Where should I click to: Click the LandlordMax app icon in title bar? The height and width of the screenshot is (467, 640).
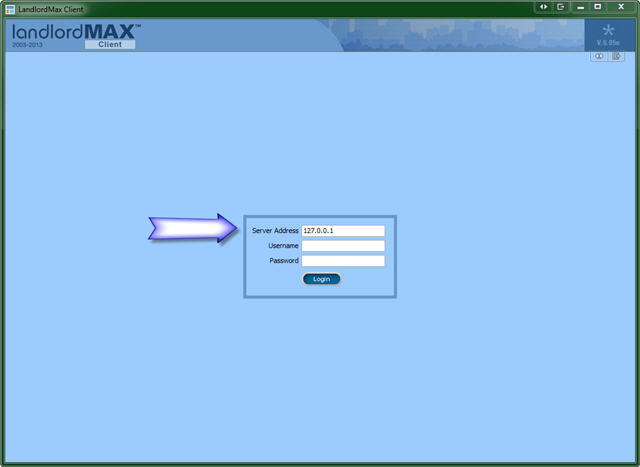(10, 9)
